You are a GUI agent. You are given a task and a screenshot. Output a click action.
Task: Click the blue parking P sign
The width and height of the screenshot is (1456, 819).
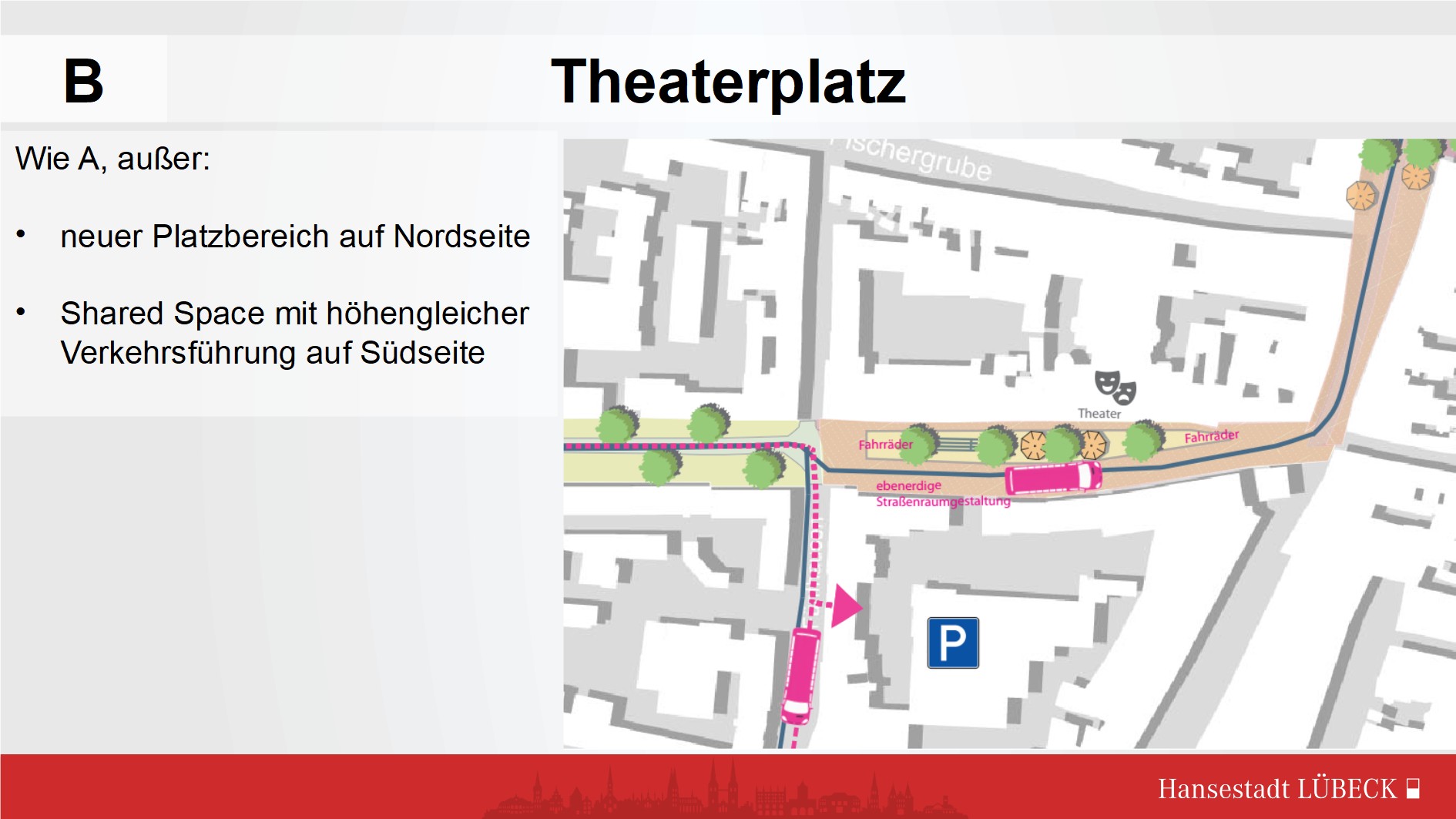click(x=953, y=643)
